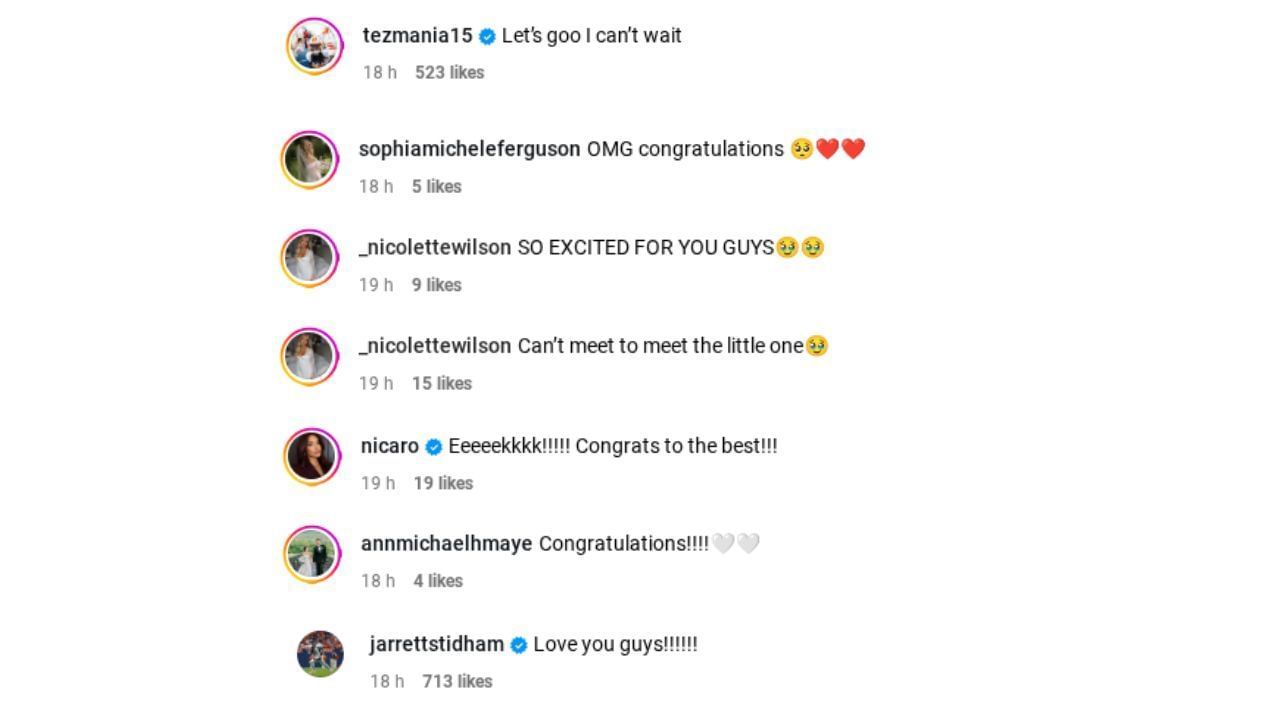Open tezmania15's profile picture
1280x720 pixels.
click(x=315, y=46)
